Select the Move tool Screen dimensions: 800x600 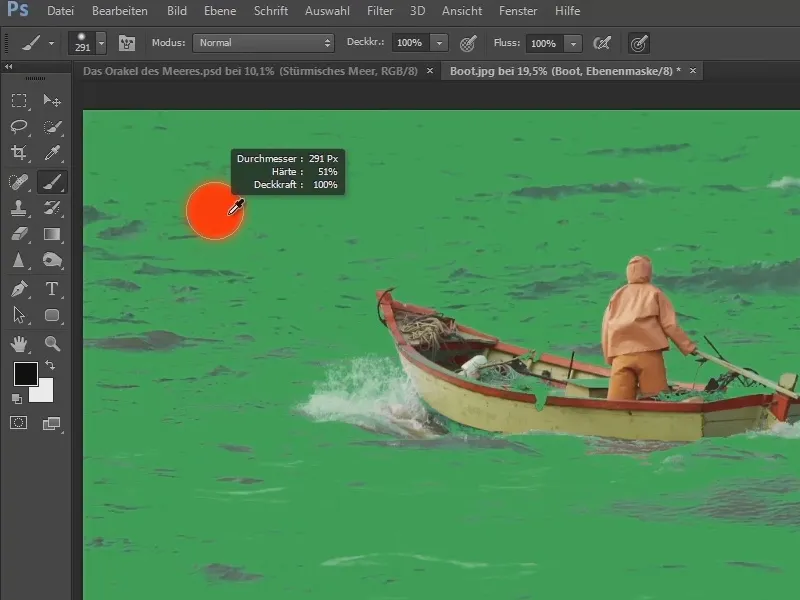click(52, 101)
